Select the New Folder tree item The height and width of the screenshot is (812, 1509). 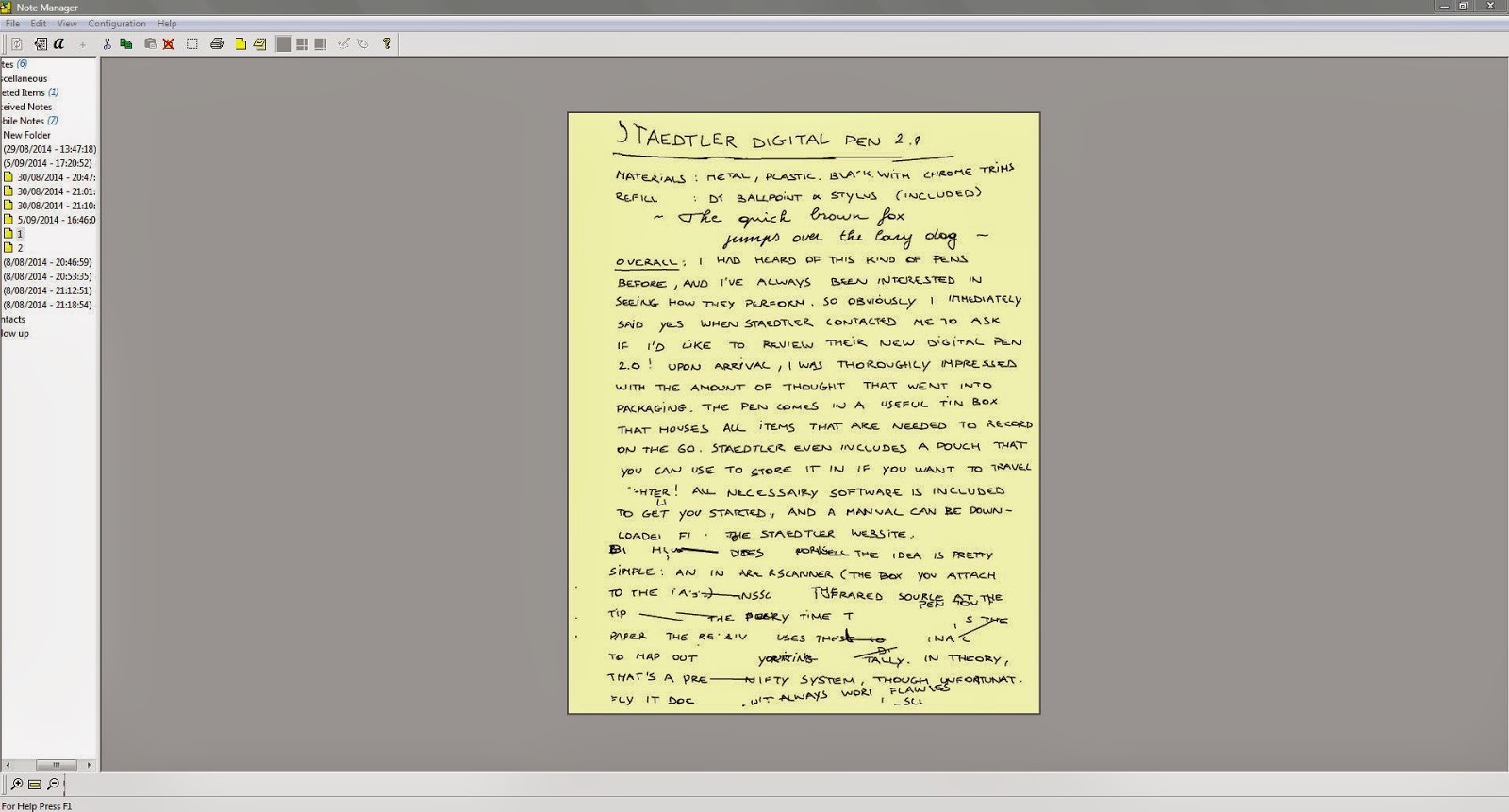click(26, 135)
